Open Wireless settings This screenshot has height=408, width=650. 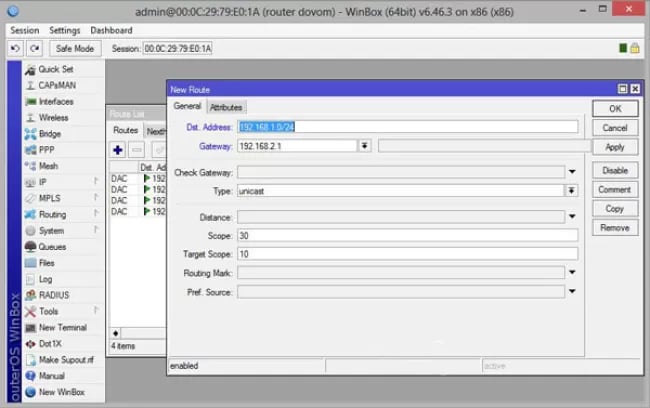click(x=53, y=118)
